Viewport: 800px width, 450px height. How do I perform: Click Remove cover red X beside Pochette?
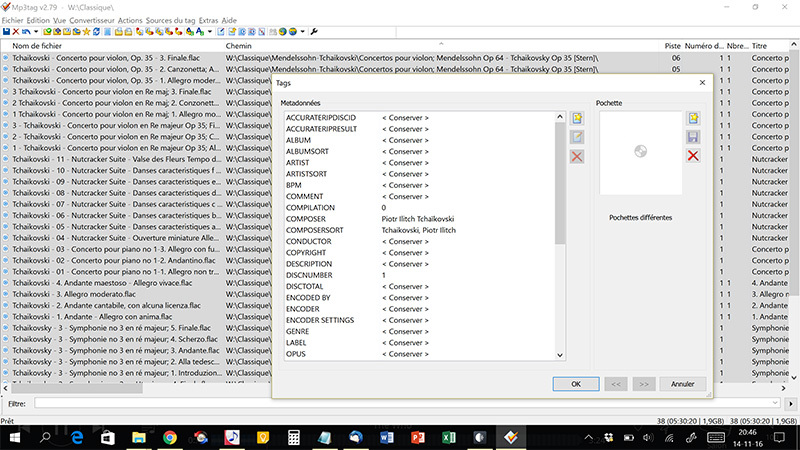coord(693,156)
